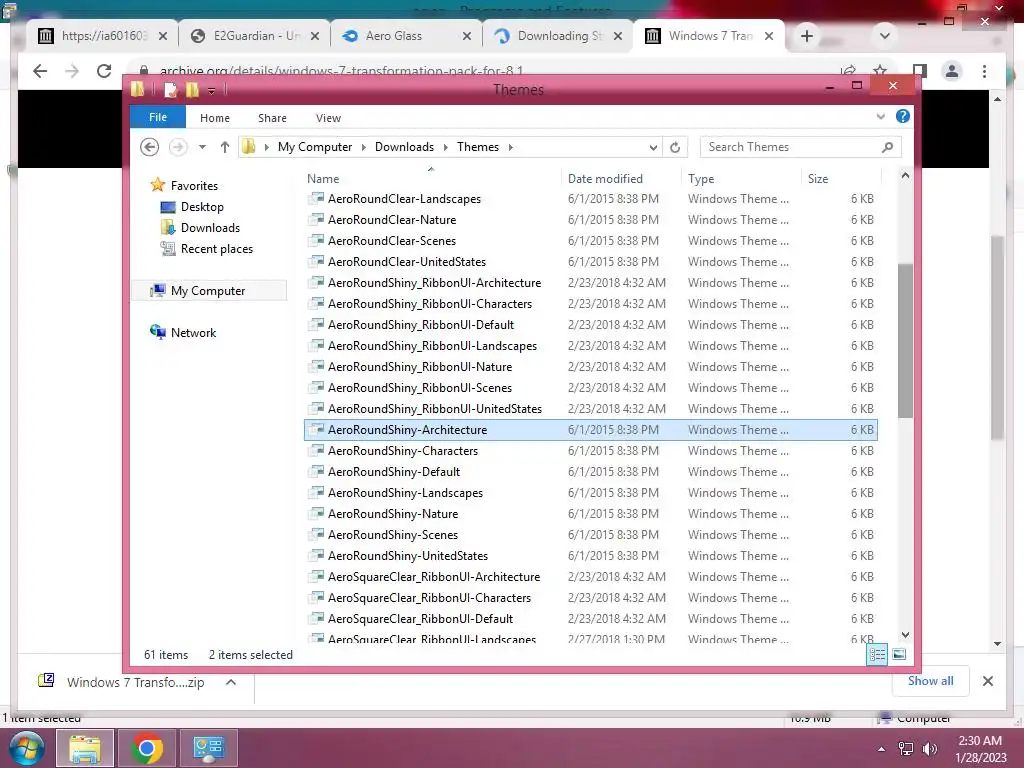Click the AeroRoundShiny-Landscapes file name

406,492
